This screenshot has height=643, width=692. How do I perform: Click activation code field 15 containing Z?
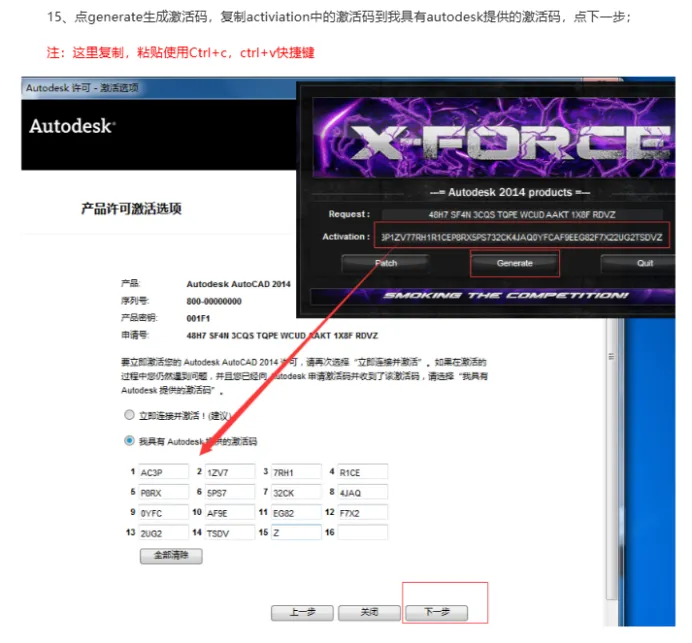click(296, 533)
